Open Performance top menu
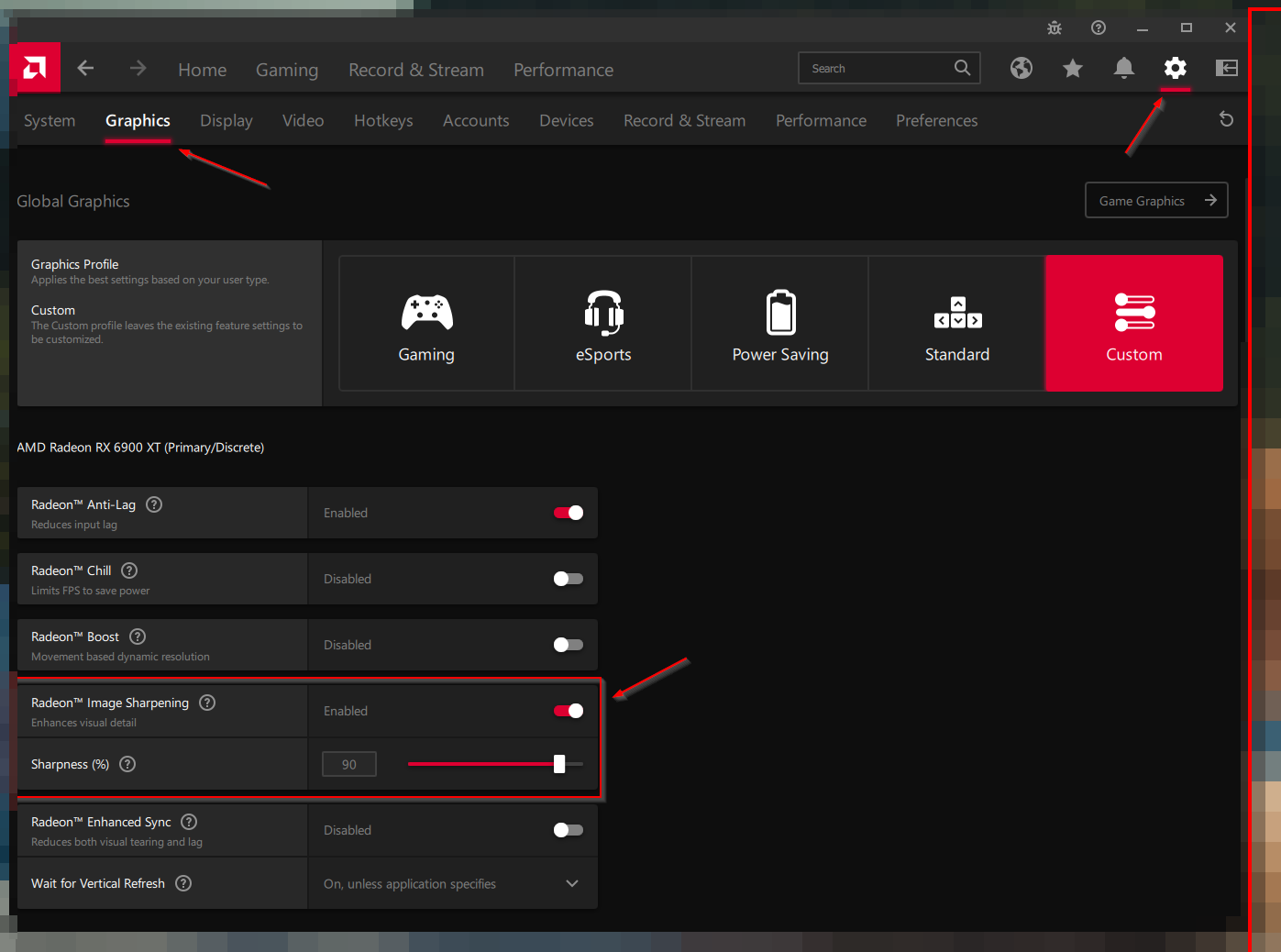1281x952 pixels. 564,70
